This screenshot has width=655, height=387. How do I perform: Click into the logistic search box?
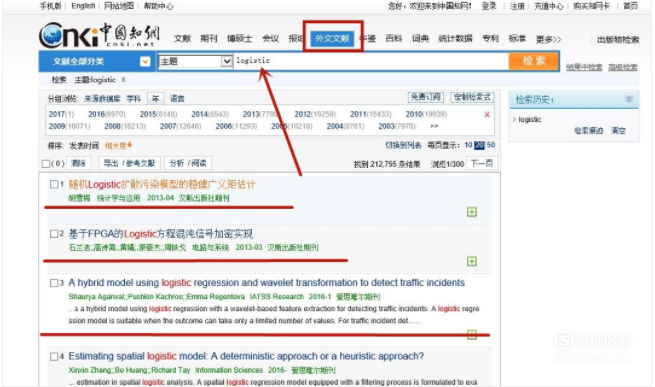tap(371, 61)
